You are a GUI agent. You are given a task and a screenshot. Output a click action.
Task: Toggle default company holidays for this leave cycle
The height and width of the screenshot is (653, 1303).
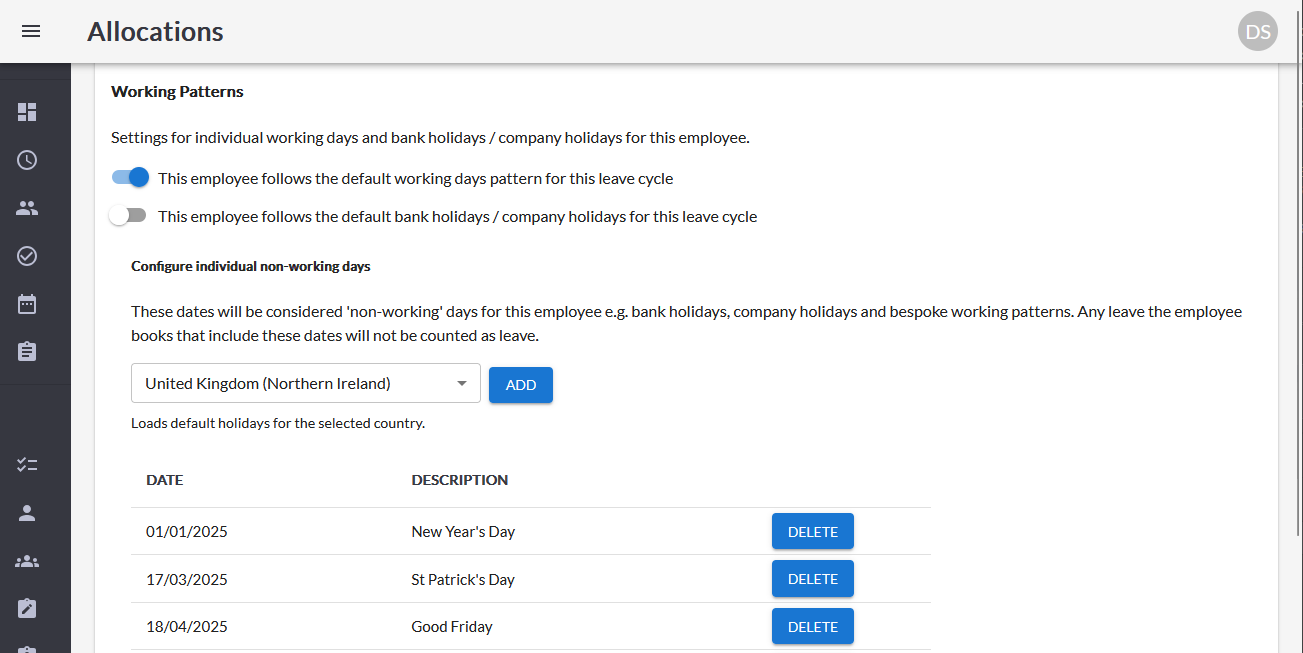[128, 214]
